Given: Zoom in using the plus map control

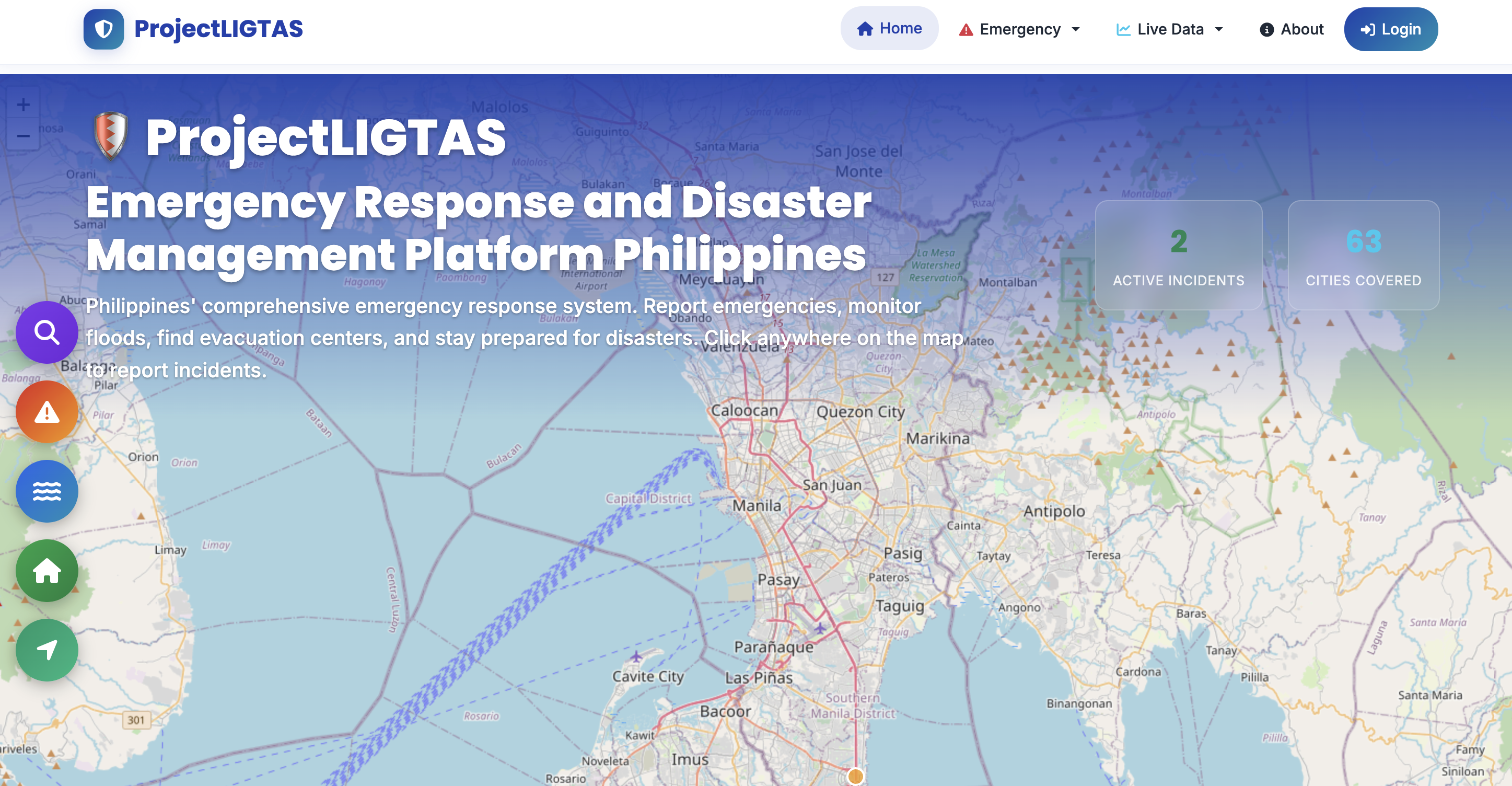Looking at the screenshot, I should pos(23,104).
